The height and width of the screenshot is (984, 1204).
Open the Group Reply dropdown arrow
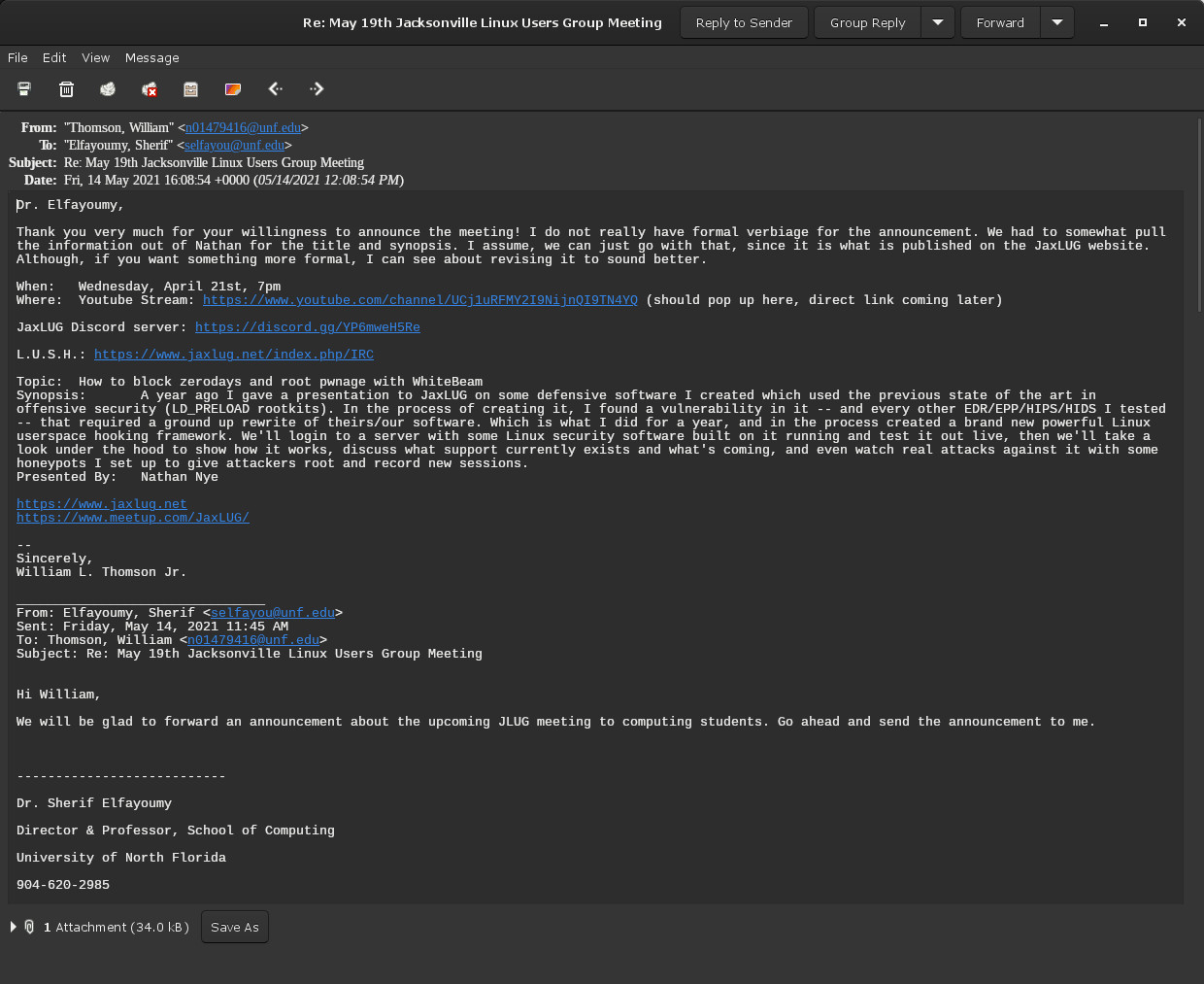click(x=938, y=22)
